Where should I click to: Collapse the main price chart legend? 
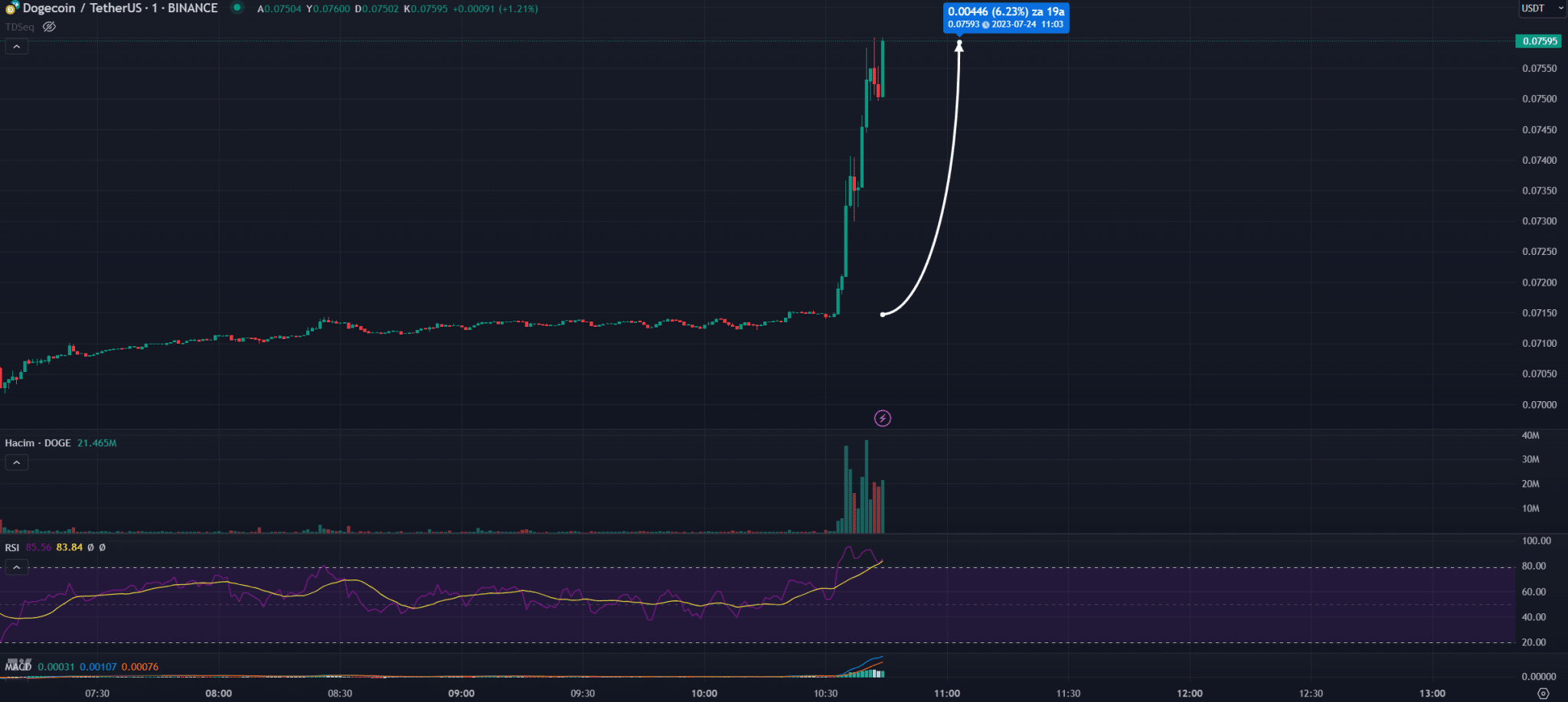(17, 47)
